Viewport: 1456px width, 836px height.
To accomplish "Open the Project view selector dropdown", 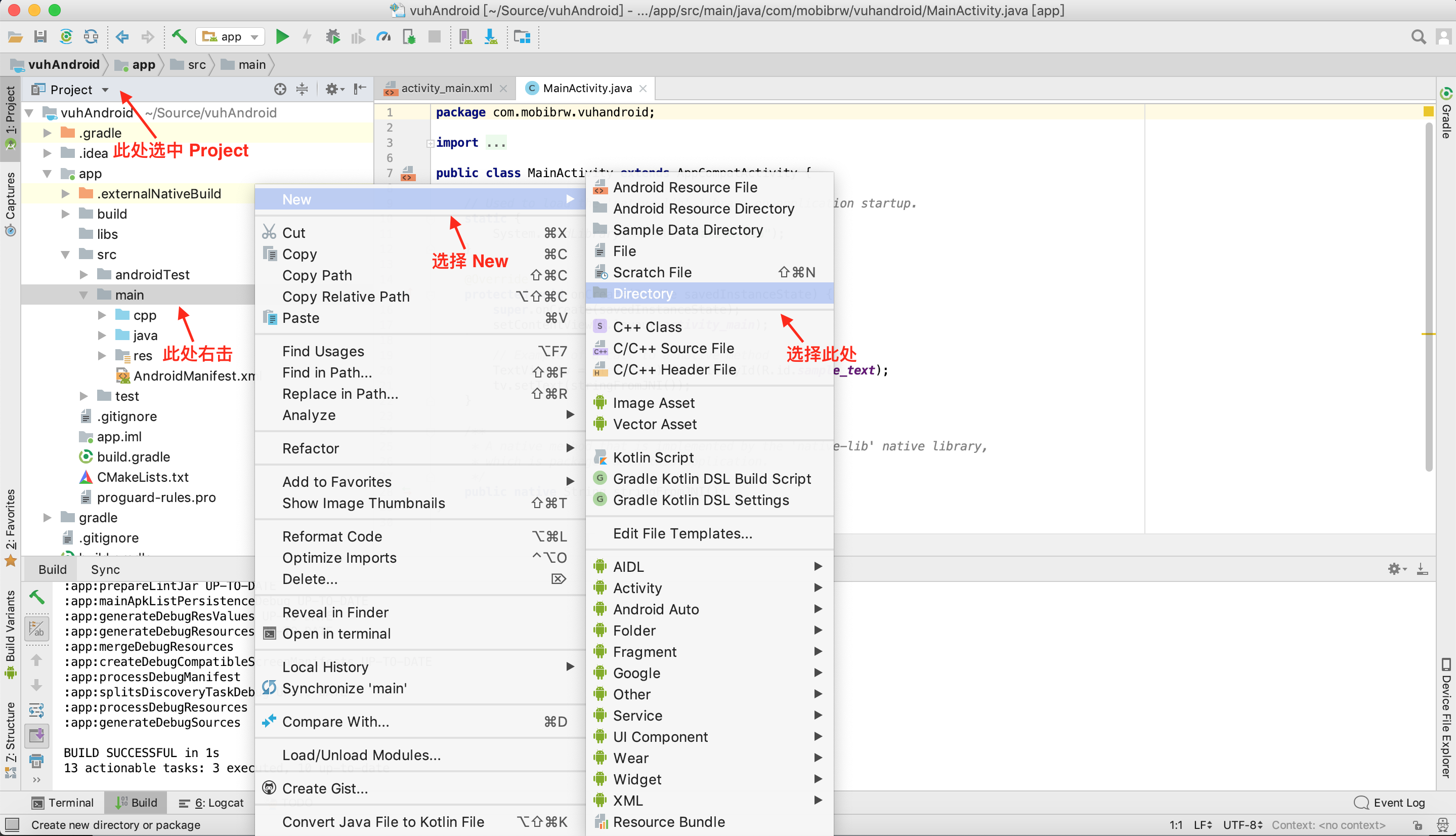I will (71, 90).
